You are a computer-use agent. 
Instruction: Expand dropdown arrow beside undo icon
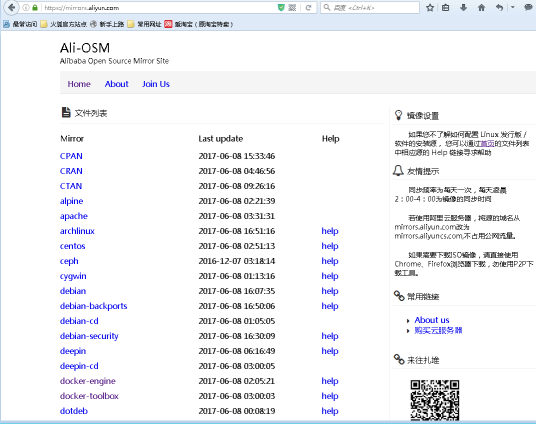click(x=512, y=7)
